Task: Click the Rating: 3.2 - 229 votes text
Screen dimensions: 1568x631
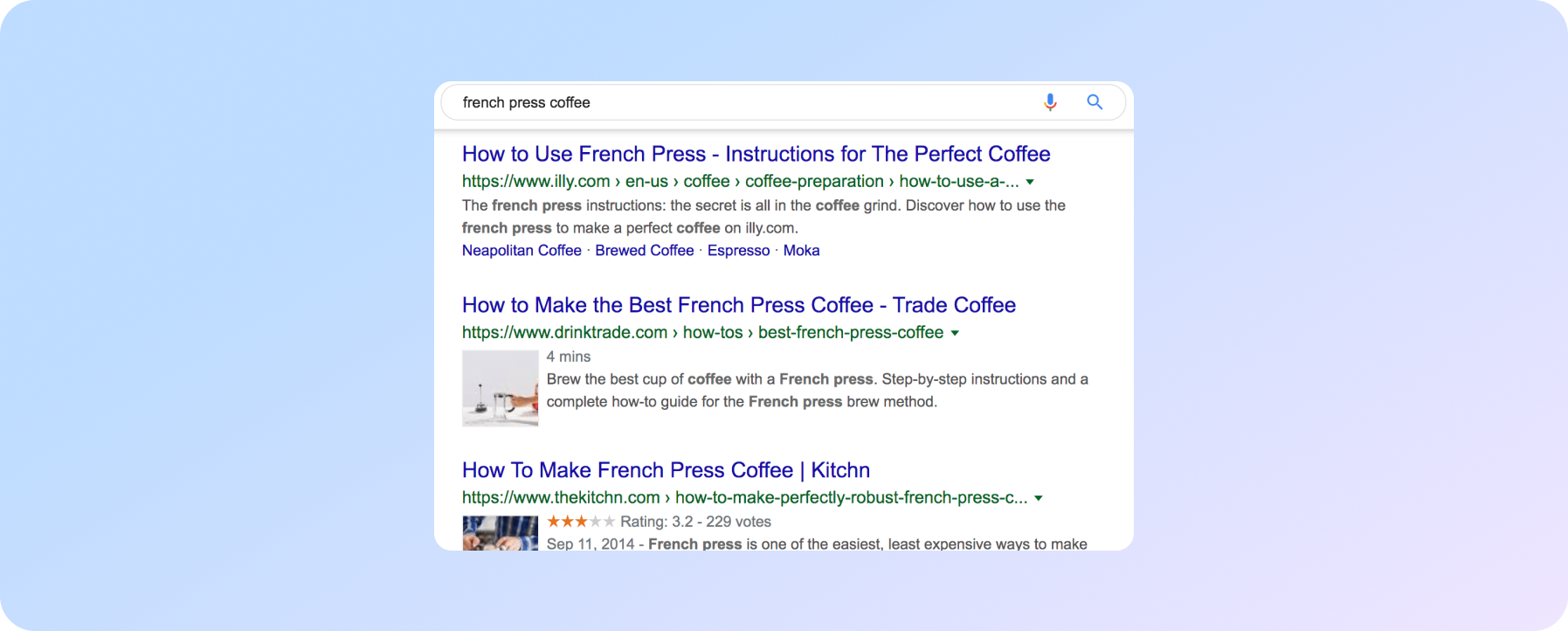Action: pos(695,522)
